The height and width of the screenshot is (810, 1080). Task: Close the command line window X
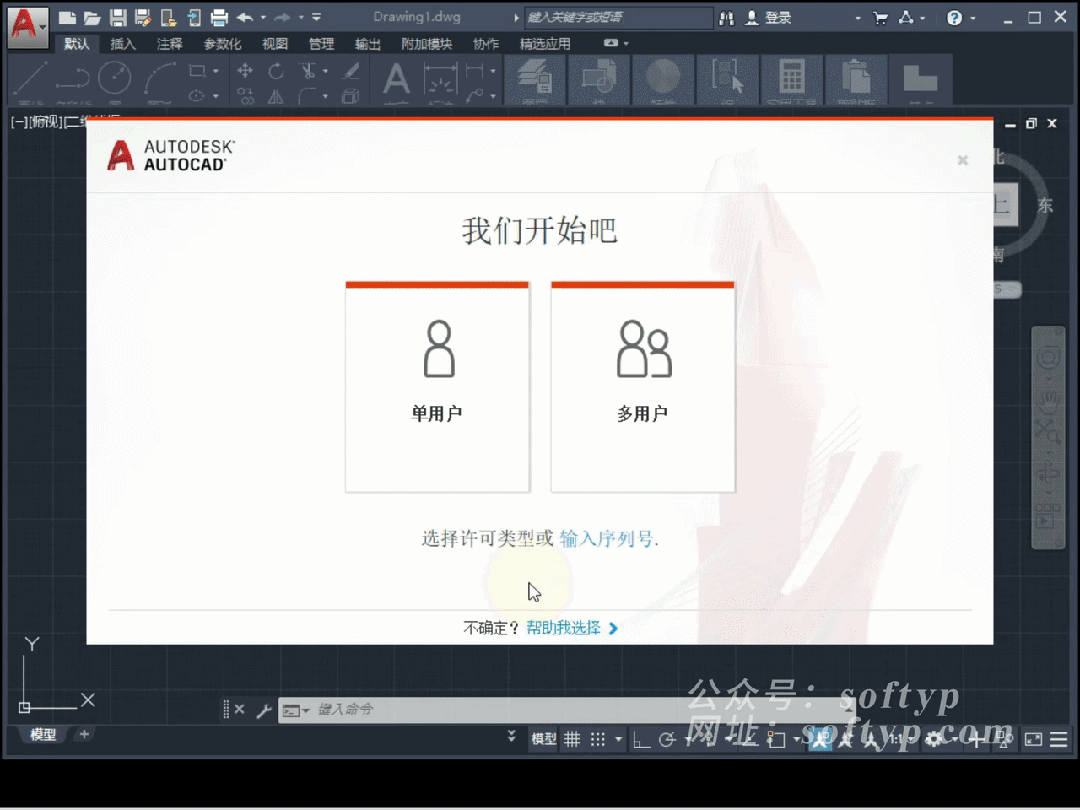pos(239,709)
